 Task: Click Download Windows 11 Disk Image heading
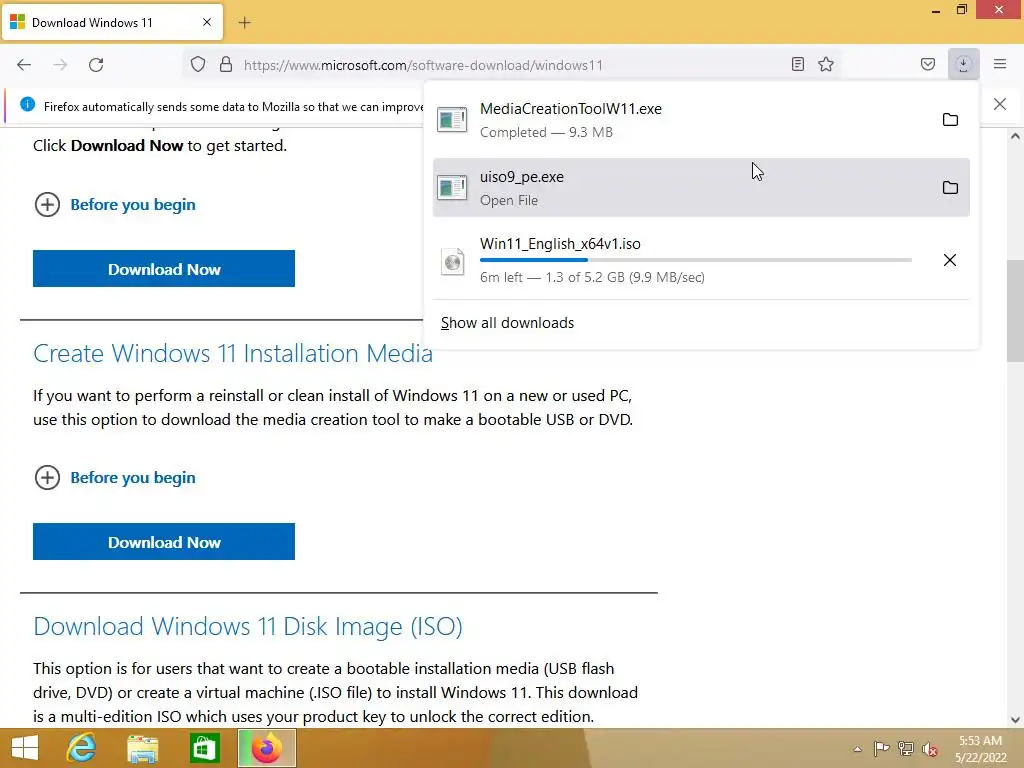[x=248, y=626]
